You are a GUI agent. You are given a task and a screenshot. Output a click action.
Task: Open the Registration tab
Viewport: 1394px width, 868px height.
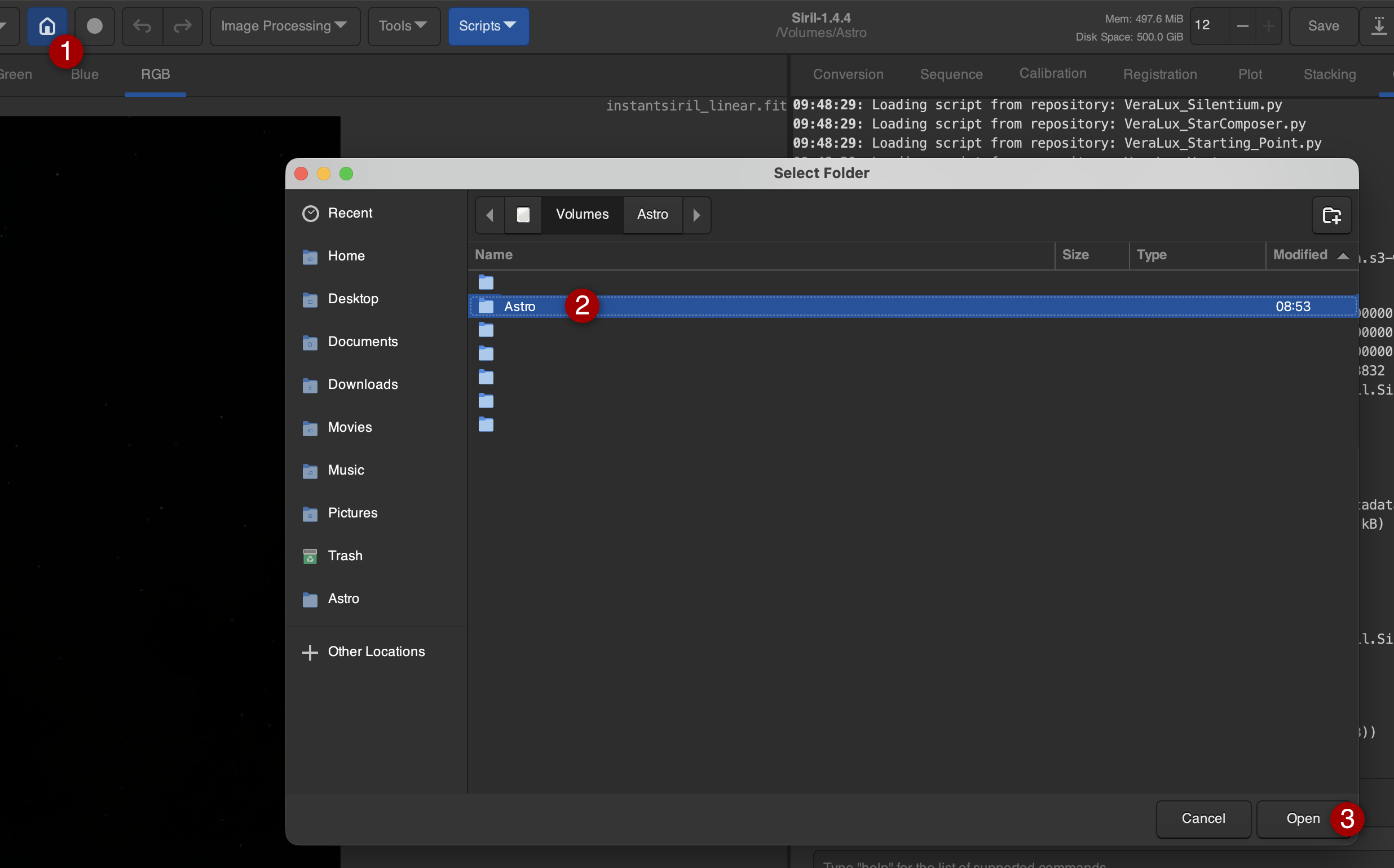pos(1159,74)
